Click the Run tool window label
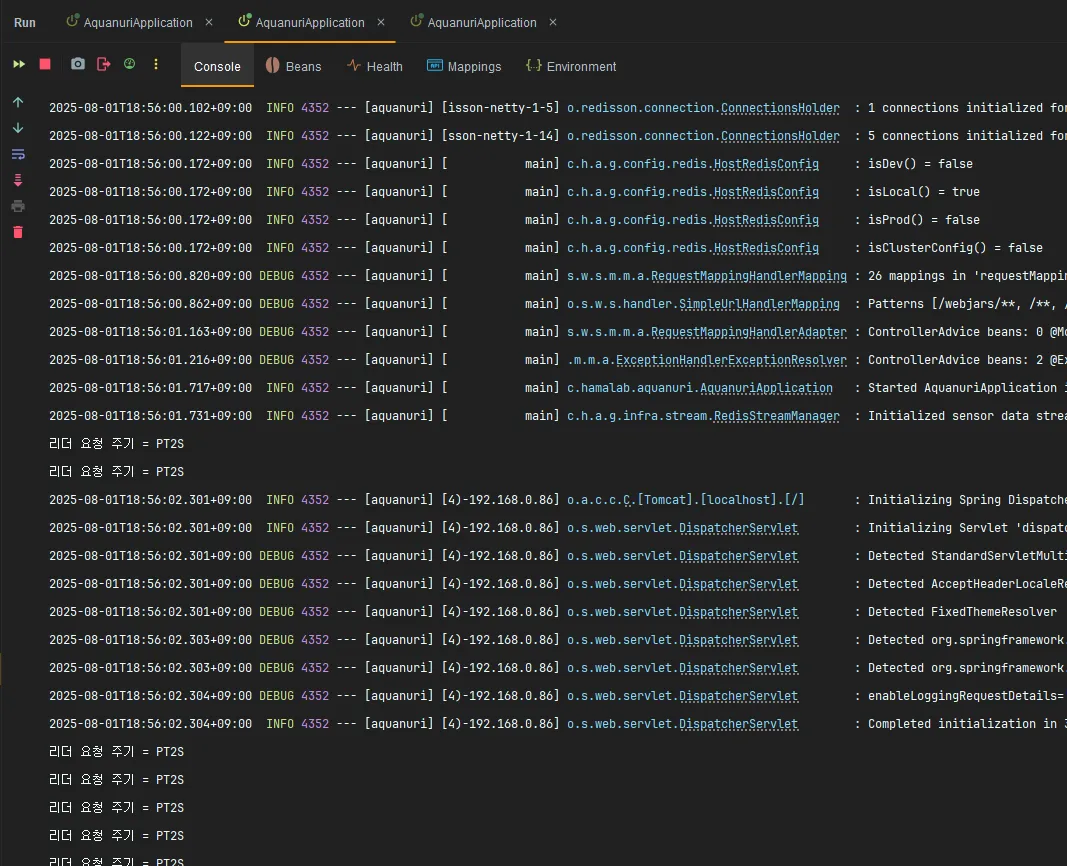This screenshot has width=1067, height=866. point(24,22)
